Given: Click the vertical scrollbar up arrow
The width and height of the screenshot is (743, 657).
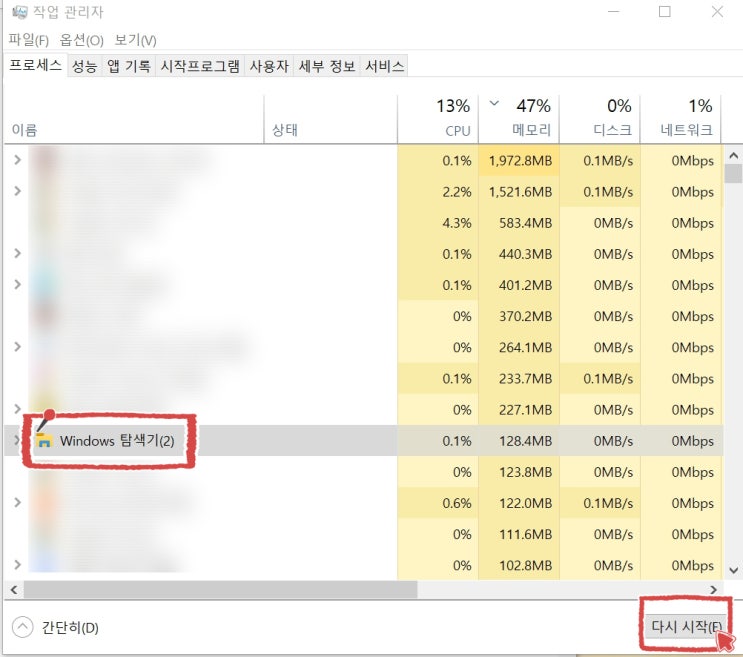Looking at the screenshot, I should (734, 155).
